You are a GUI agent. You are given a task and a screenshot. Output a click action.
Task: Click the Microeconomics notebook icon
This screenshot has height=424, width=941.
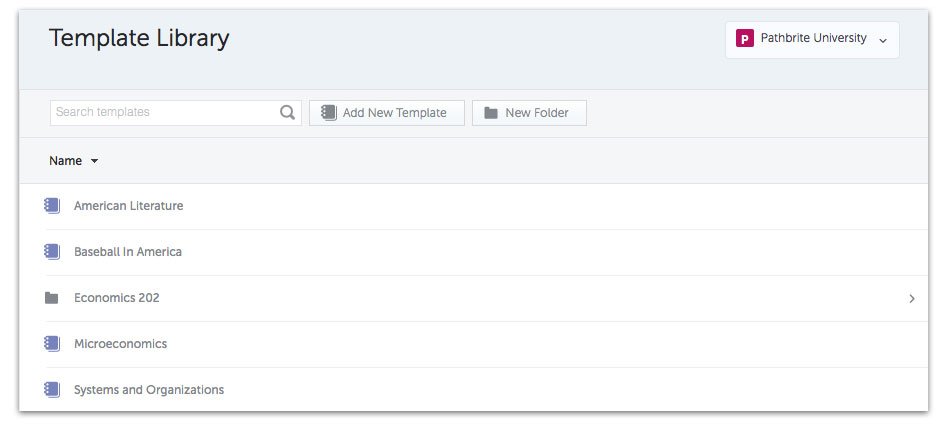click(x=52, y=344)
